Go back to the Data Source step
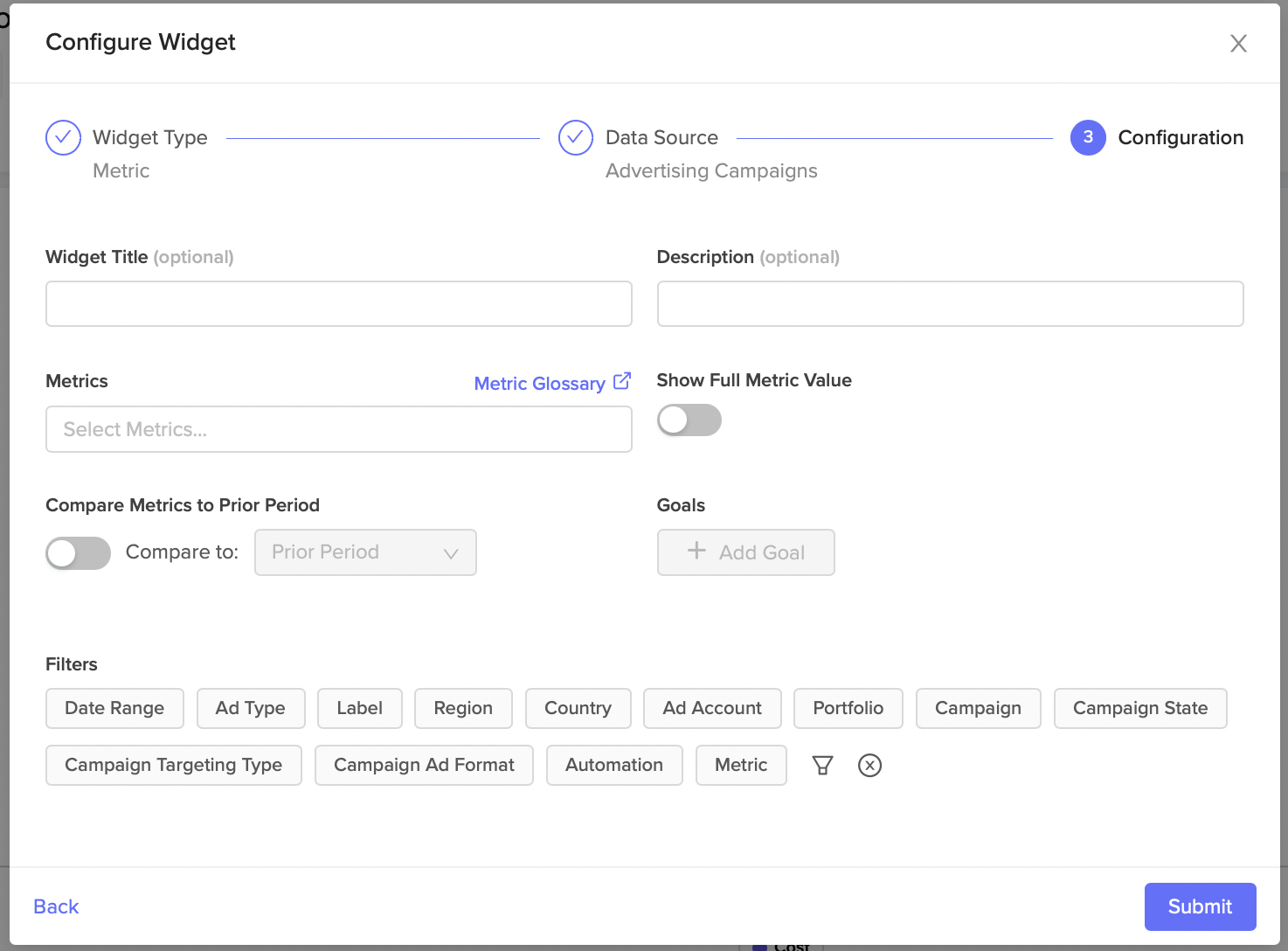The width and height of the screenshot is (1288, 951). [661, 137]
